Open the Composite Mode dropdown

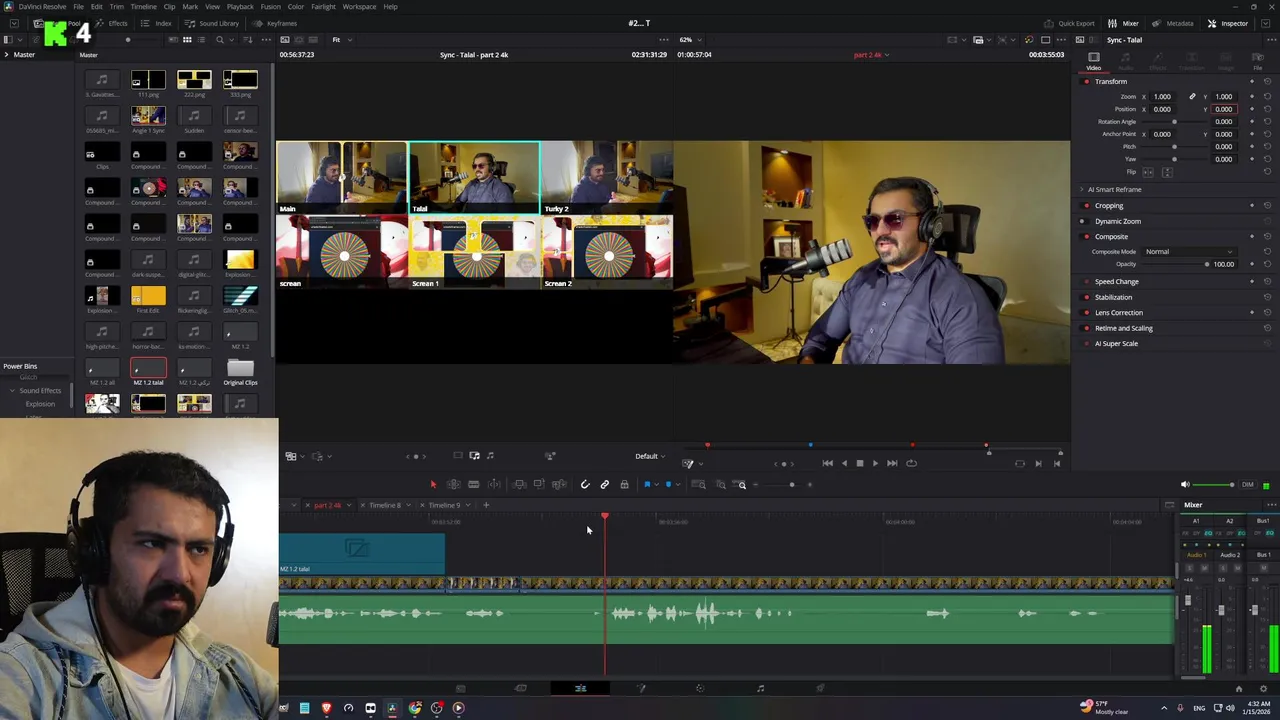(1190, 252)
